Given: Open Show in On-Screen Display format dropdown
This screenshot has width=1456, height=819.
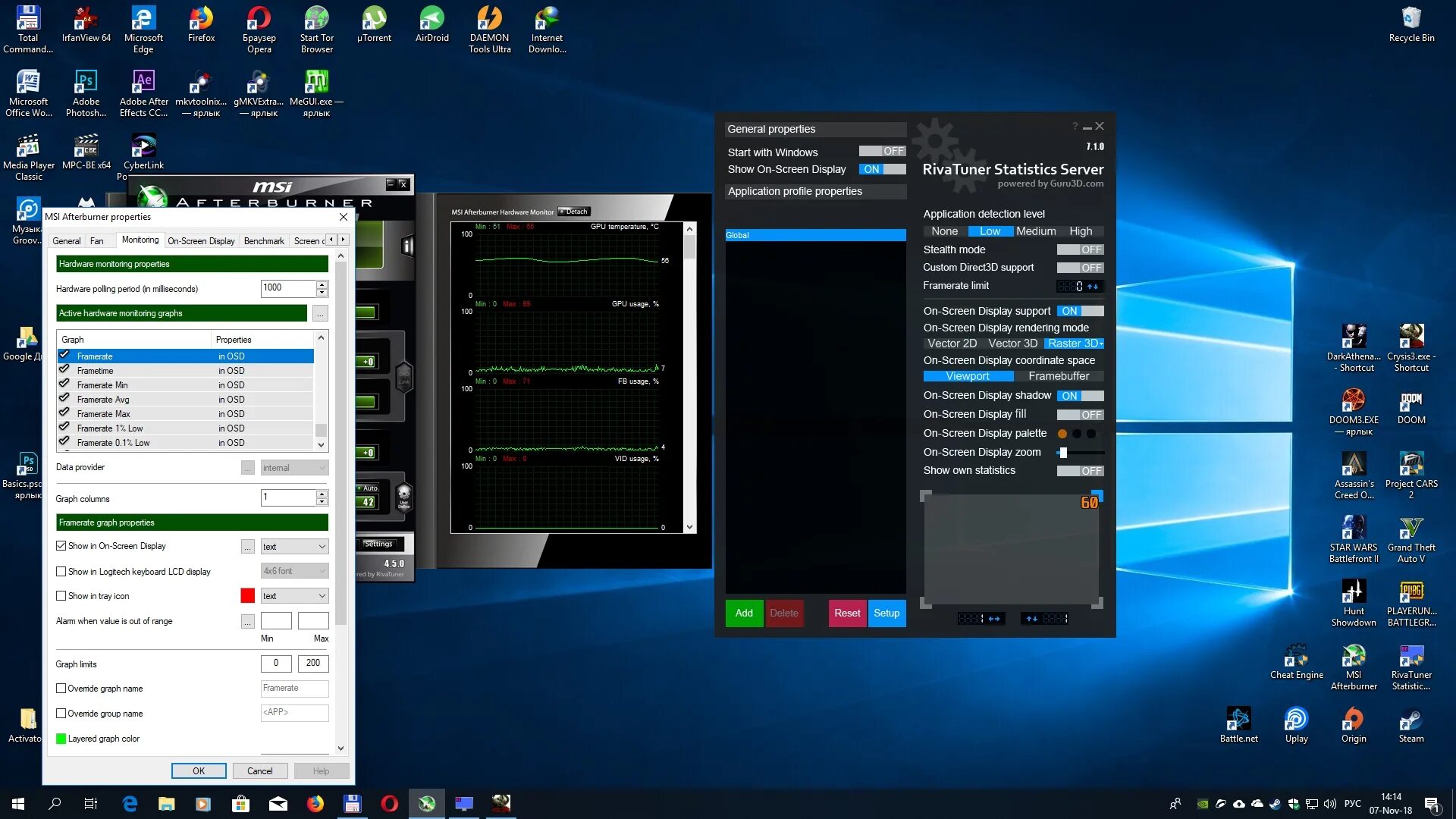Looking at the screenshot, I should coord(294,547).
